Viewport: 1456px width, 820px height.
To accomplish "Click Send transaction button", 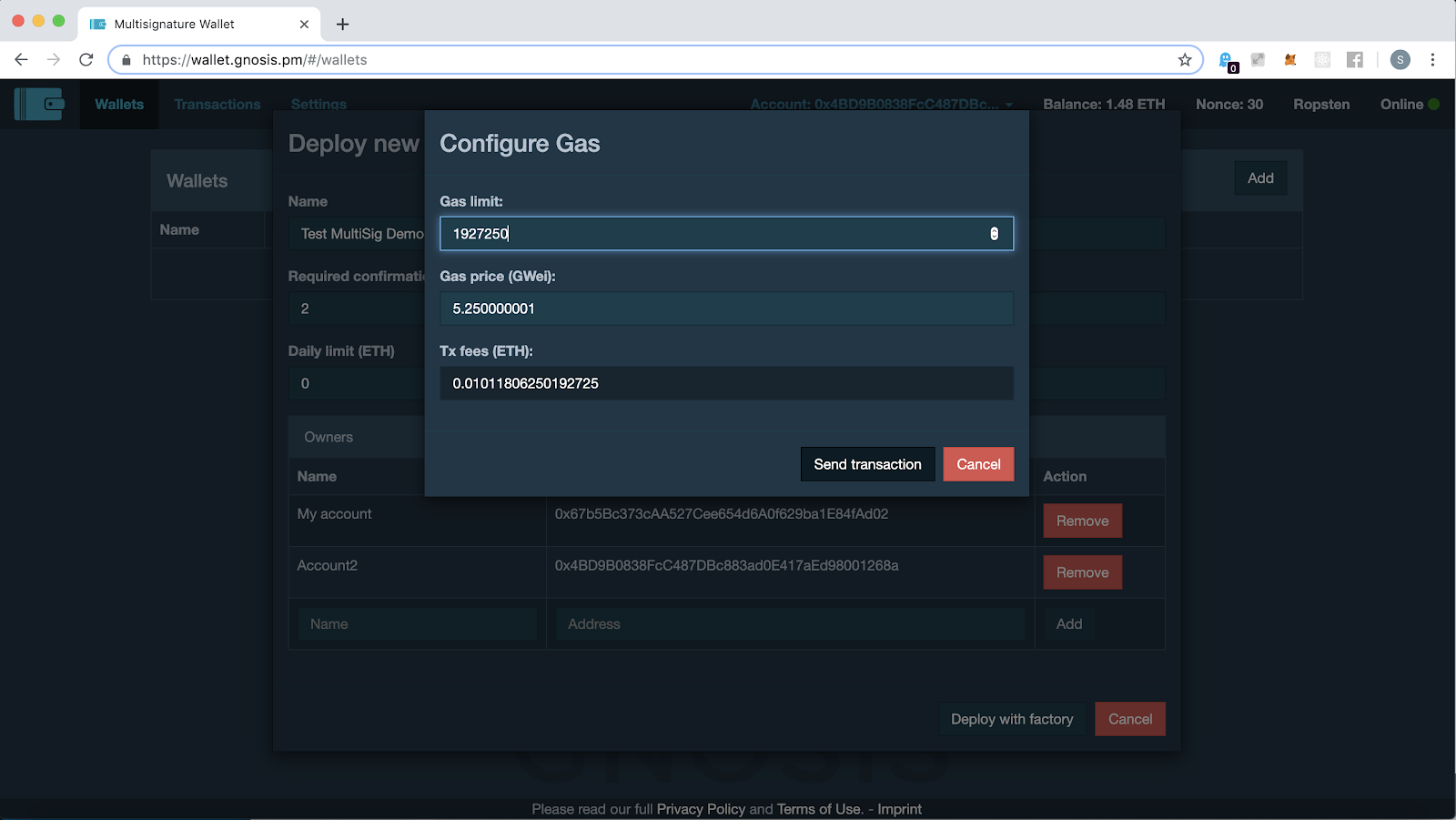I will point(867,464).
